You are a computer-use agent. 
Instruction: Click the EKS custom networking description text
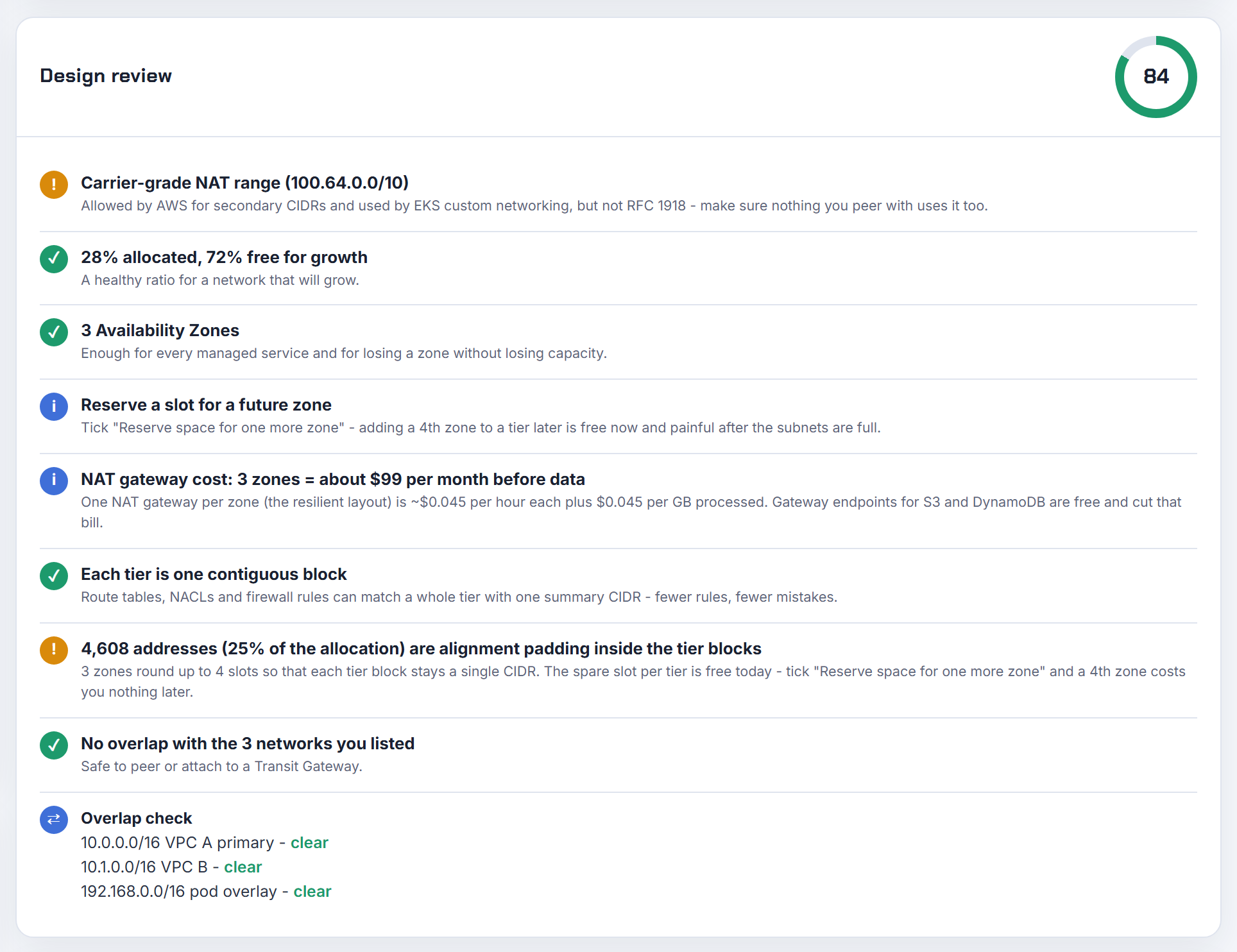tap(534, 206)
